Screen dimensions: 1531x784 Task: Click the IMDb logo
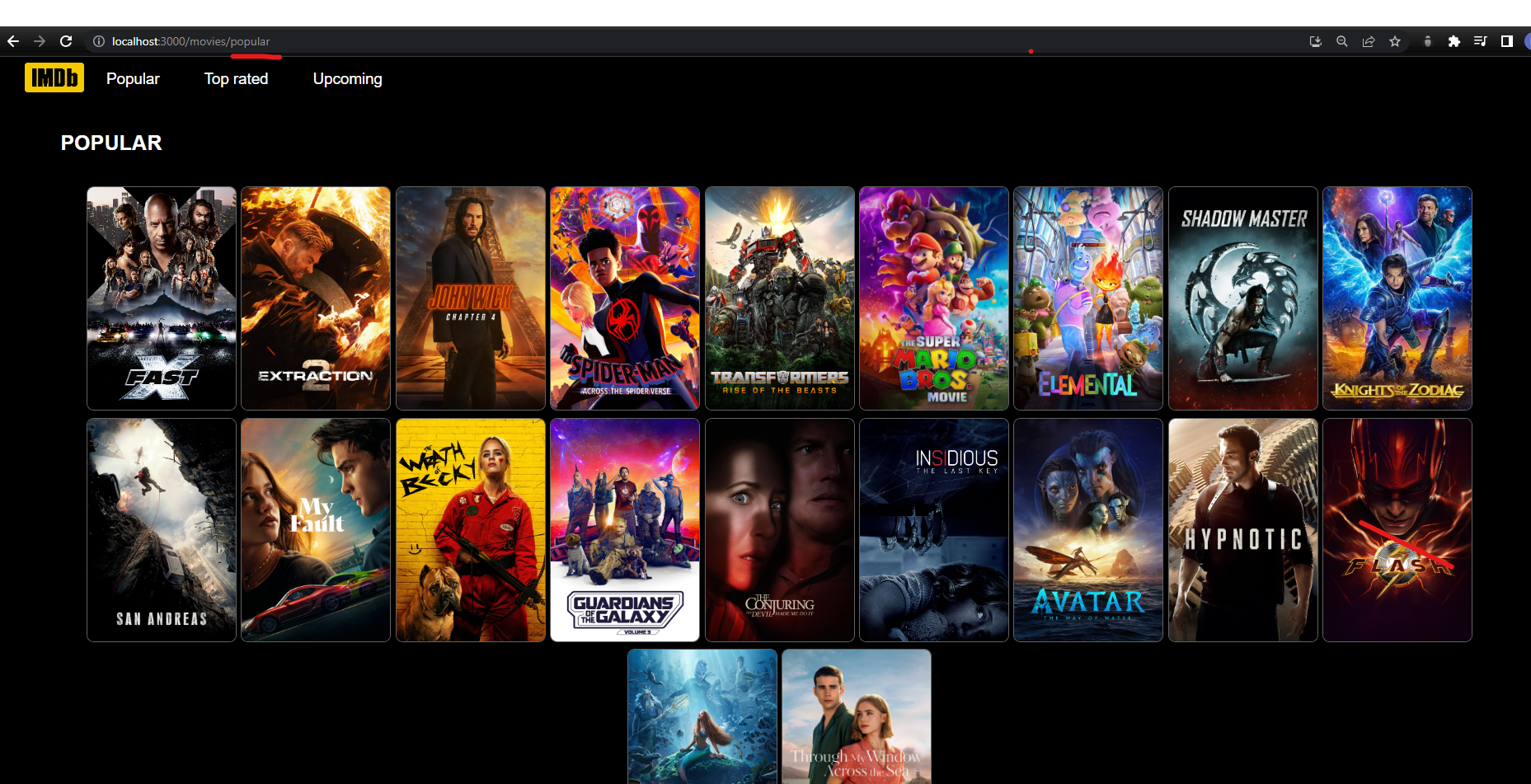pos(54,77)
